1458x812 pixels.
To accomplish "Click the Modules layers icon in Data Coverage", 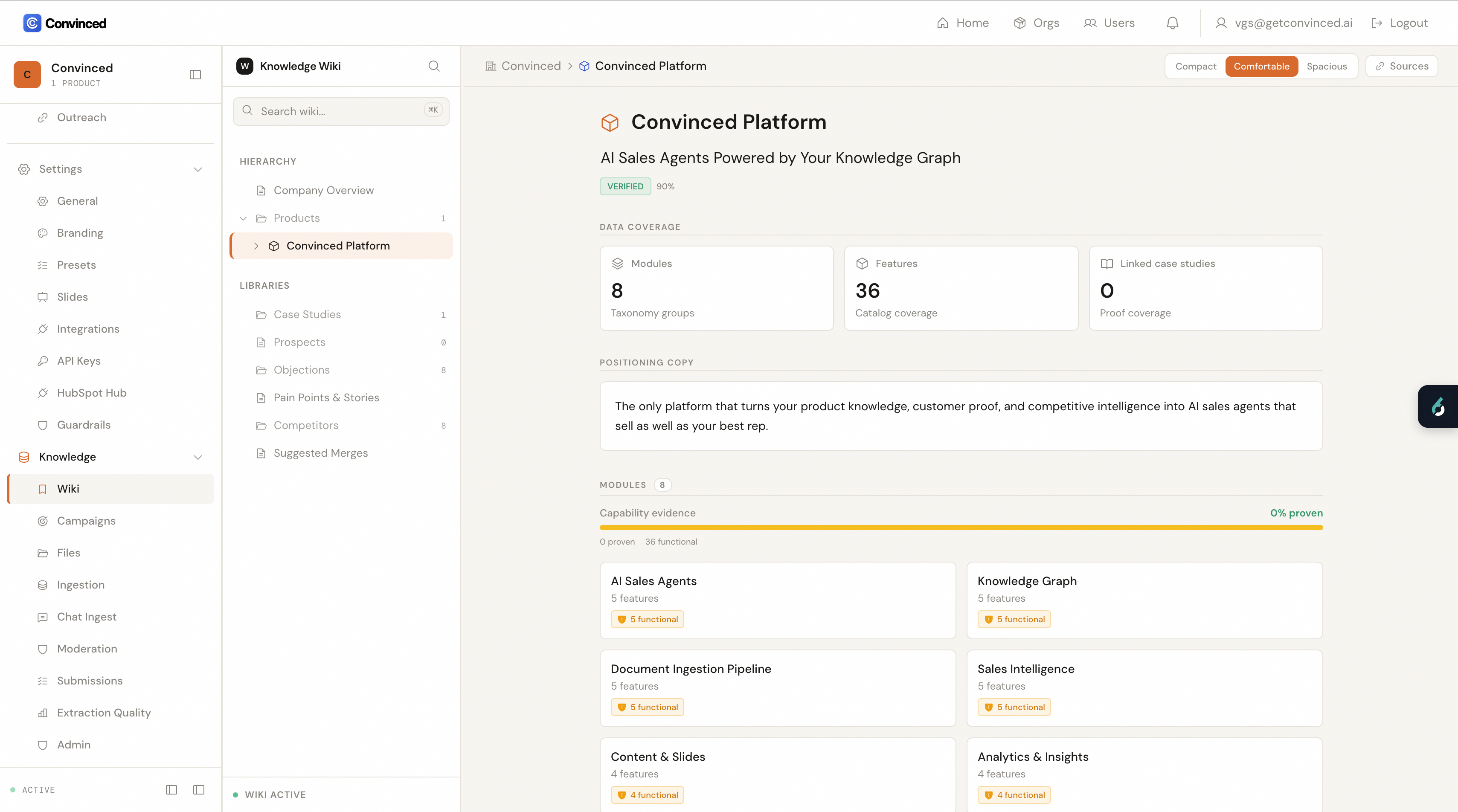I will [x=618, y=264].
